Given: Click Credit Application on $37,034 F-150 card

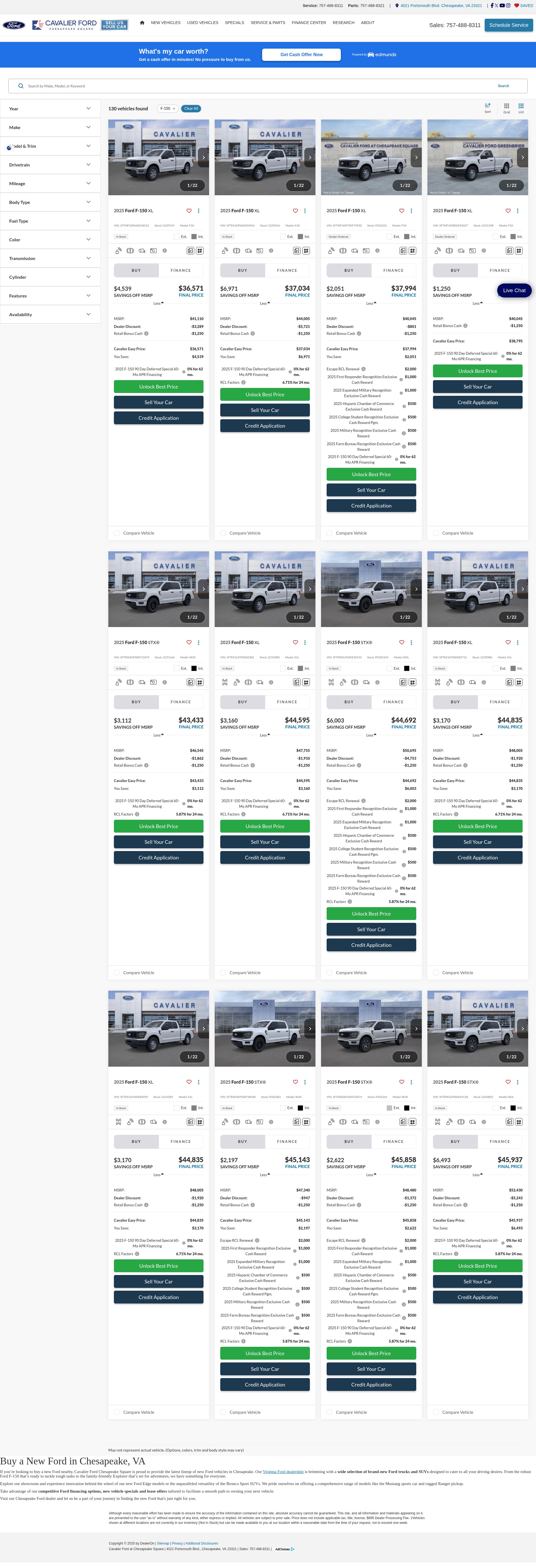Looking at the screenshot, I should (x=265, y=426).
